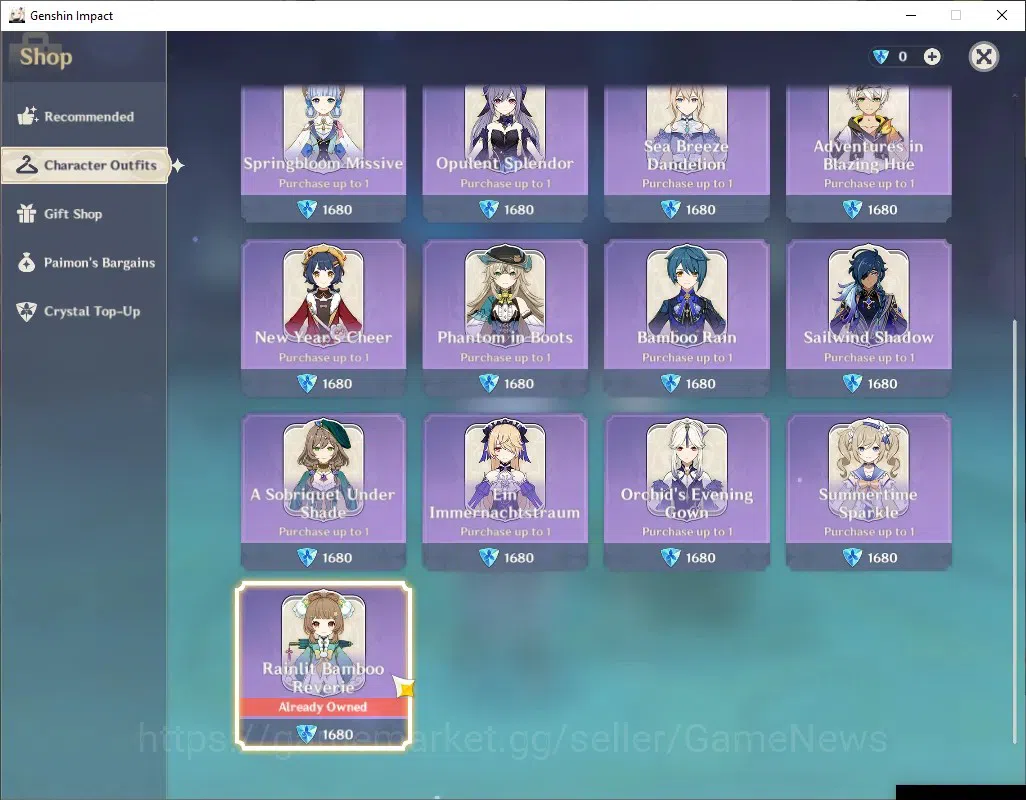Click the crystal icon under Adventures in Blazing Hue
This screenshot has width=1026, height=800.
(x=852, y=209)
